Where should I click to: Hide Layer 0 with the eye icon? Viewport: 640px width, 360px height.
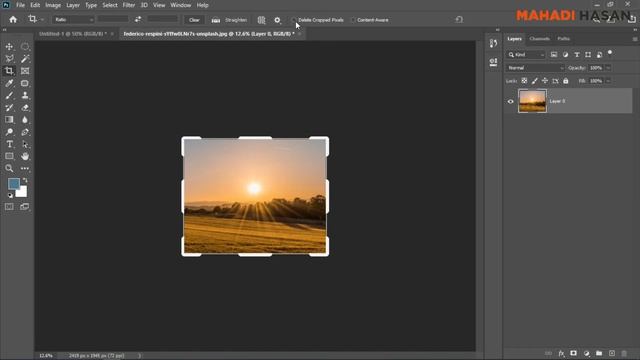tap(511, 101)
